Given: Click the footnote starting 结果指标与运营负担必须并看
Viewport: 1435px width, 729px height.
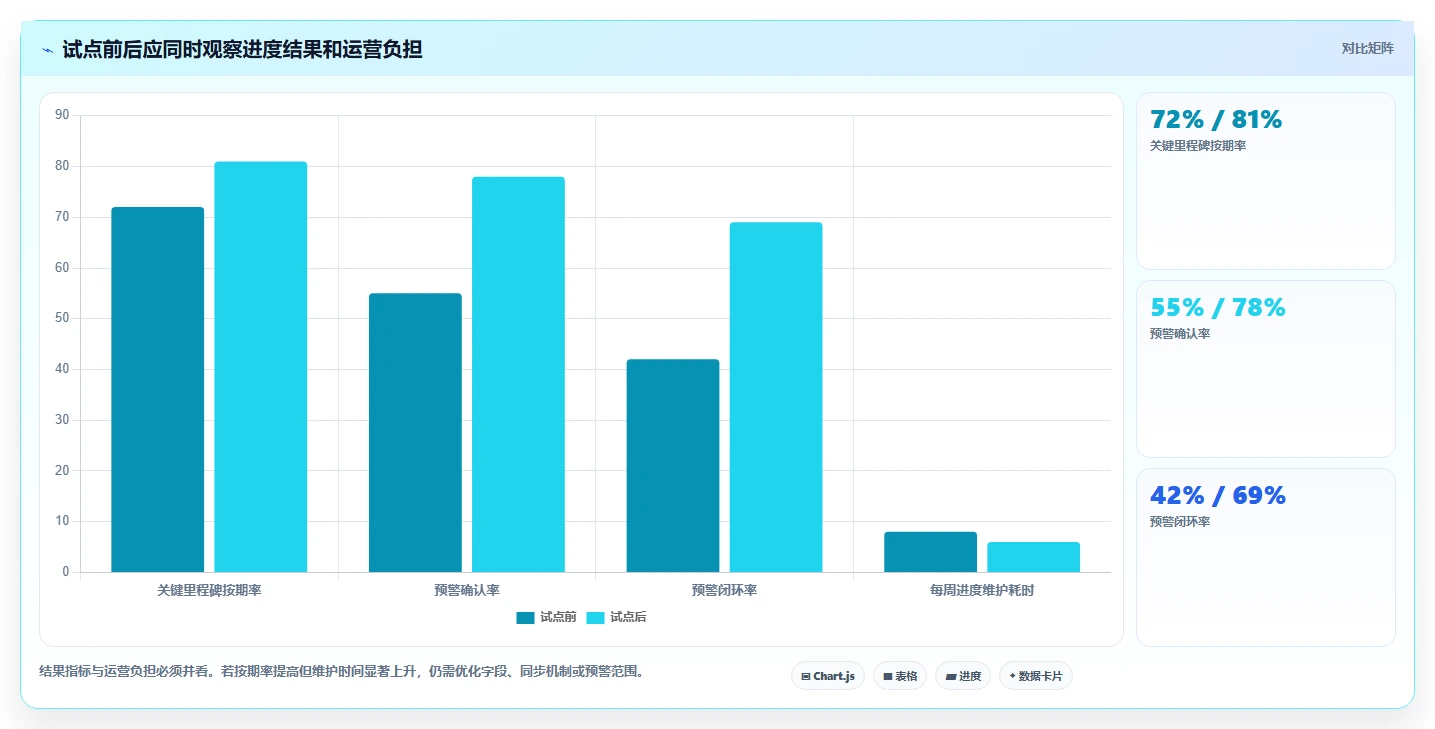Looking at the screenshot, I should [x=343, y=671].
